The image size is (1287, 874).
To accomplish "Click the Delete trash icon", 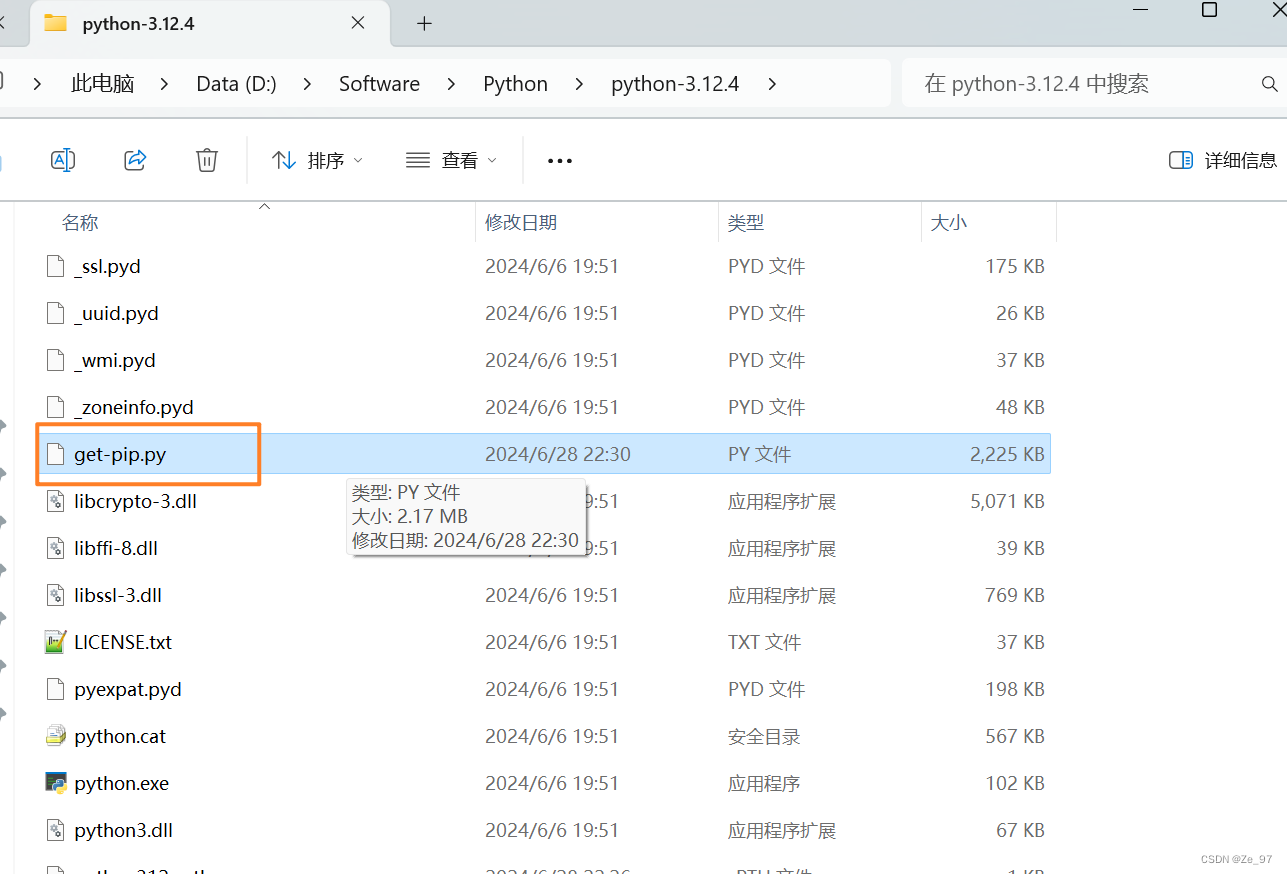I will coord(207,160).
